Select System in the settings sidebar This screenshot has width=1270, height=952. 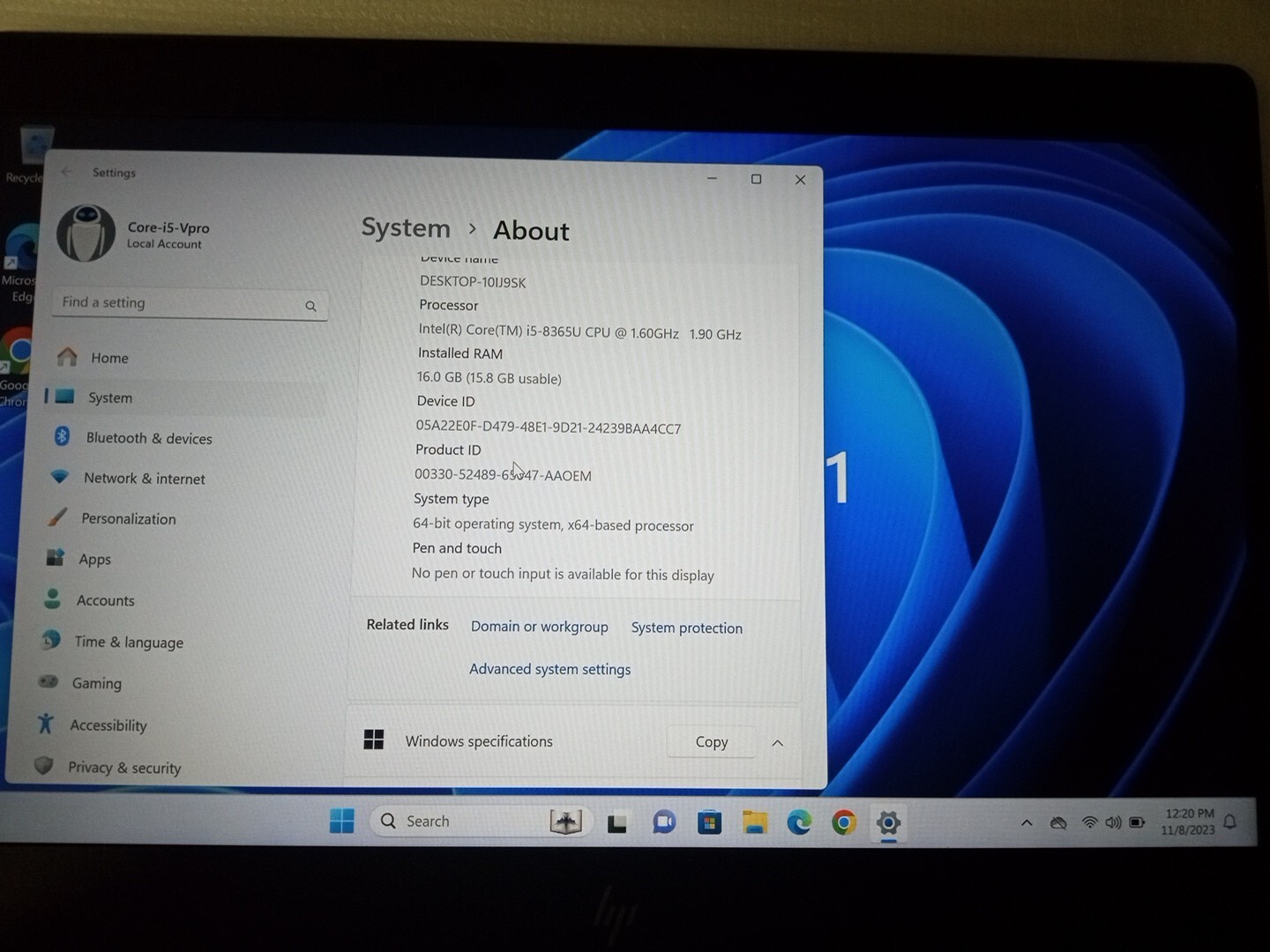click(183, 398)
